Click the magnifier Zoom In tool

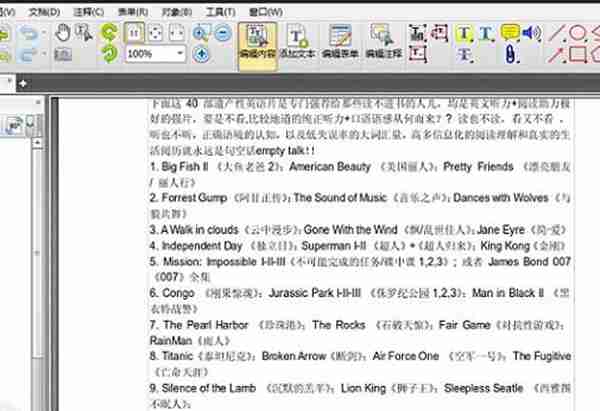click(201, 33)
